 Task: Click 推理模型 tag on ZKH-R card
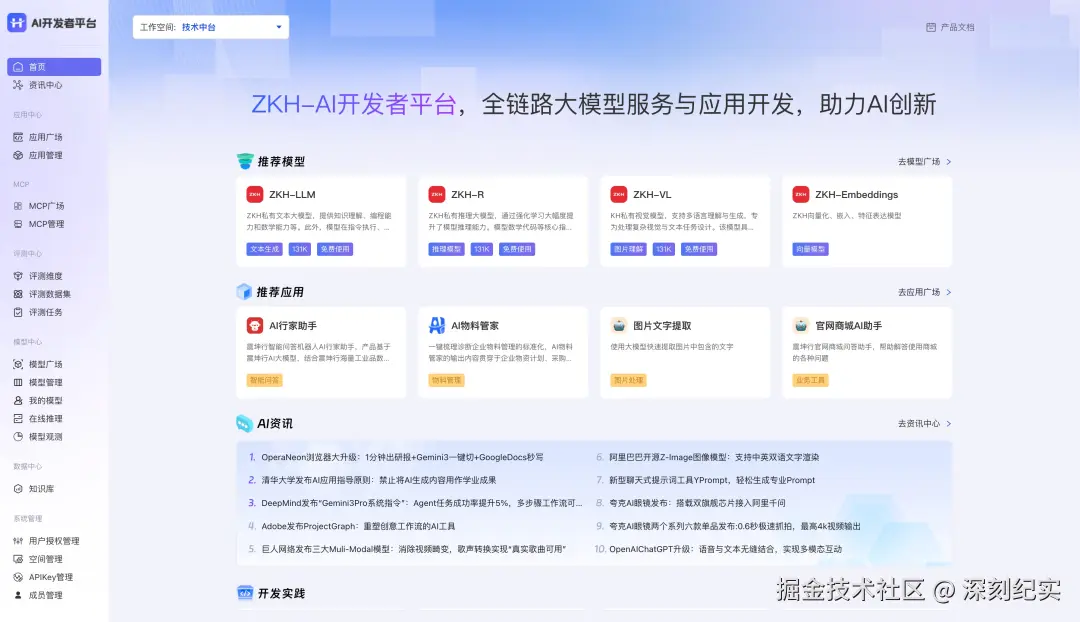[x=446, y=249]
